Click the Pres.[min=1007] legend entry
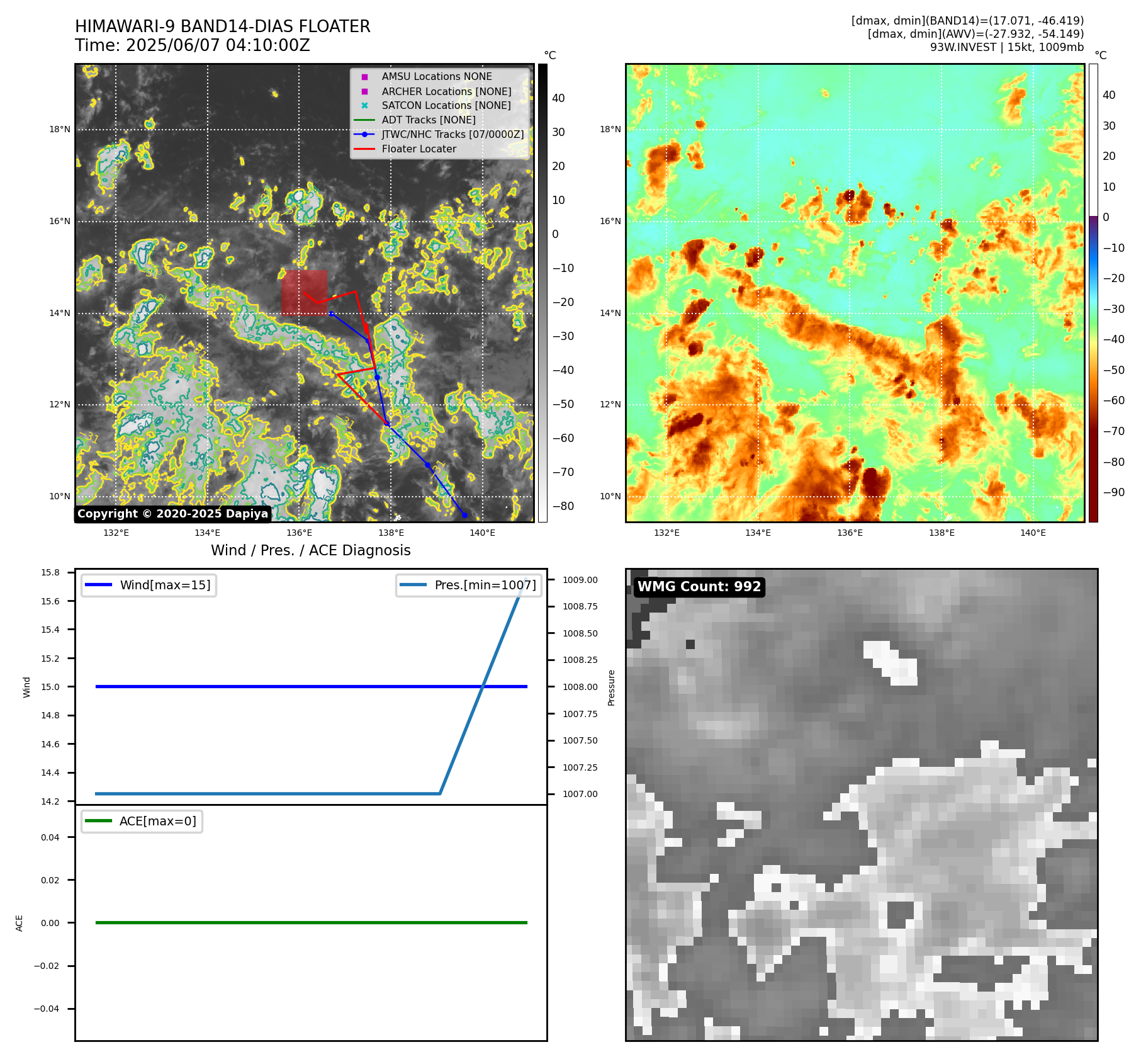Image resolution: width=1141 pixels, height=1064 pixels. coord(469,585)
